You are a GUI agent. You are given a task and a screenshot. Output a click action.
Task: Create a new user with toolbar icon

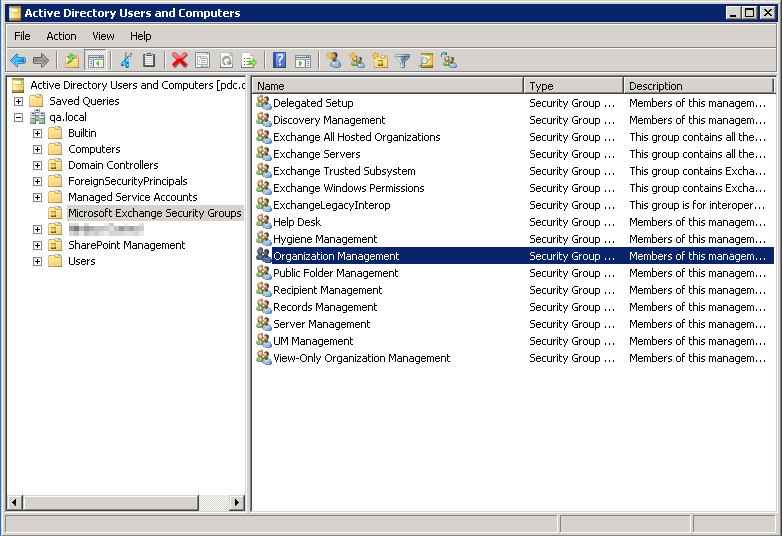pyautogui.click(x=334, y=61)
